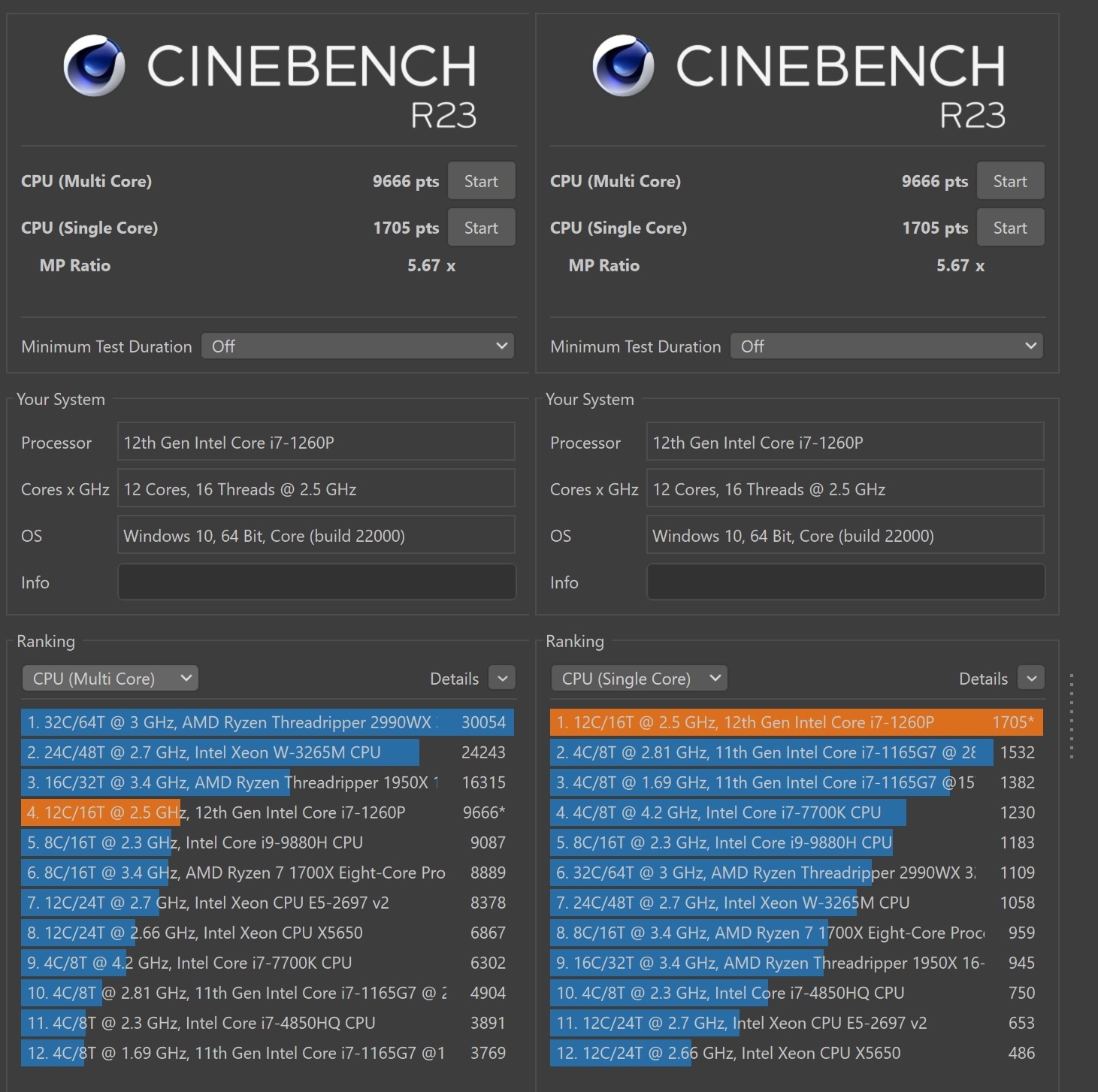Select the i7-7700K row scoring 1230
This screenshot has height=1092, width=1098.
click(x=796, y=812)
